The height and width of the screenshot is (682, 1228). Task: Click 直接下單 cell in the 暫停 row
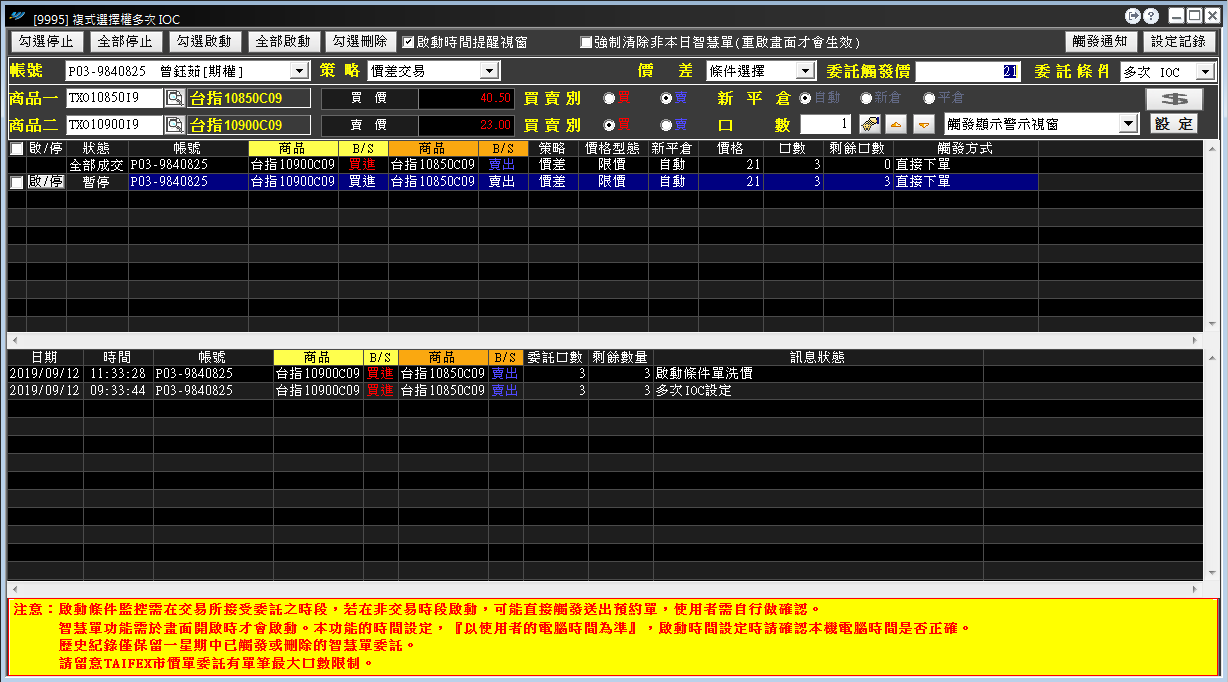point(965,182)
